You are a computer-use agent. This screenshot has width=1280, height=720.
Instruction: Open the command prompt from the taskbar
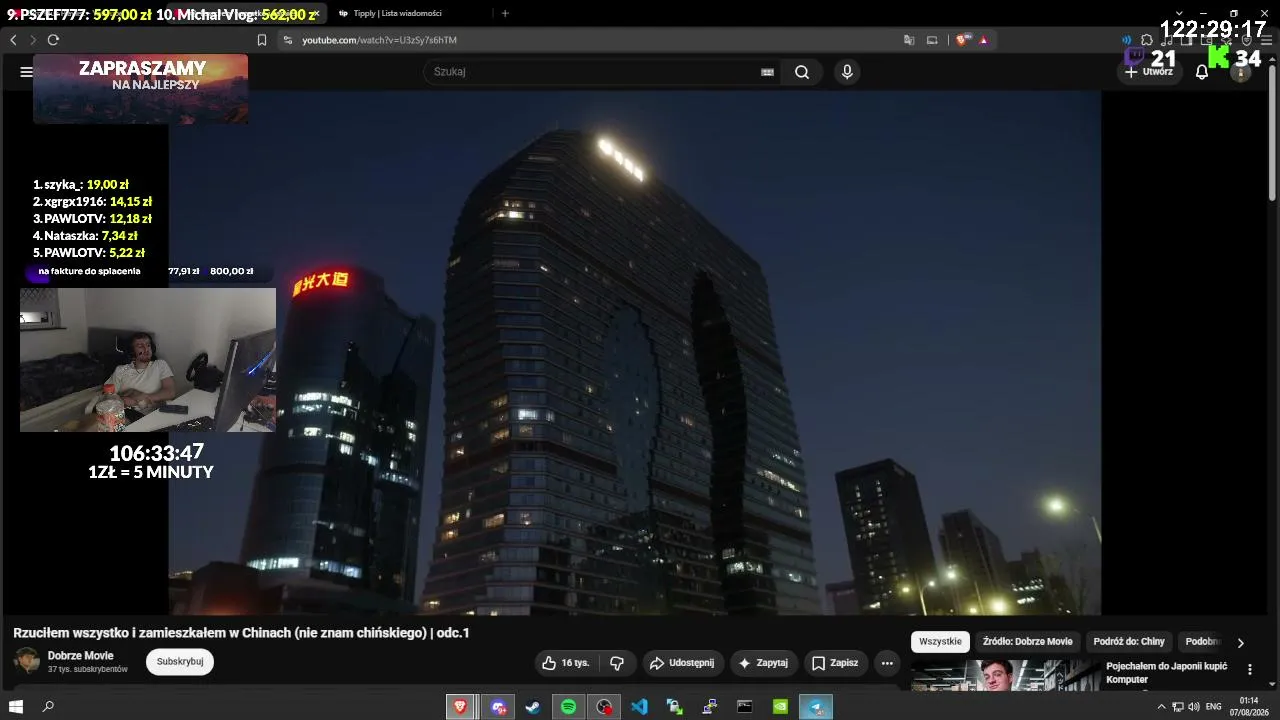pos(745,706)
